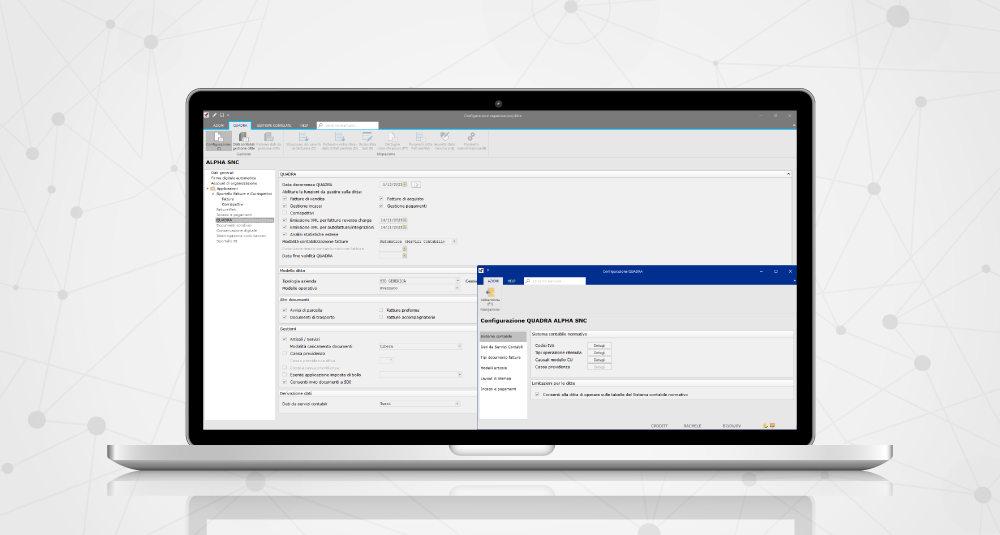Open the HELP tab in Configurazione QUADRA window
Image resolution: width=1000 pixels, height=535 pixels.
click(512, 281)
